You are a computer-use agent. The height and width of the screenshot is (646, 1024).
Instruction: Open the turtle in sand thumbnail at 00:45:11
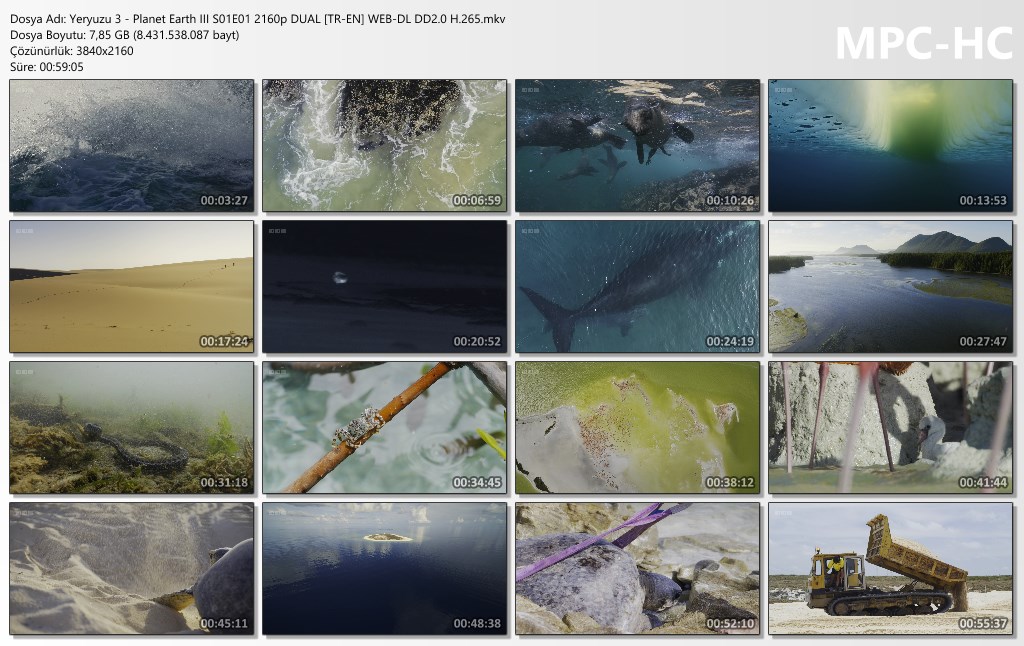point(131,569)
